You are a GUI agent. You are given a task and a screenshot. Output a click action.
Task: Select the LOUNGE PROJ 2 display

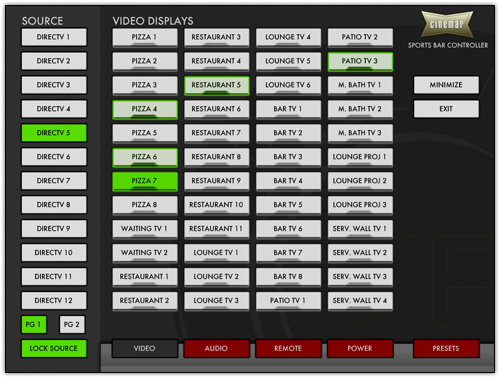[x=360, y=181]
